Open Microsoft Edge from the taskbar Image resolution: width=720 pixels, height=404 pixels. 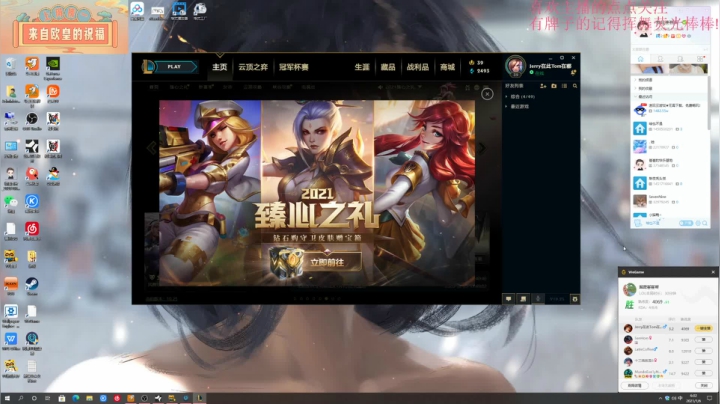75,398
